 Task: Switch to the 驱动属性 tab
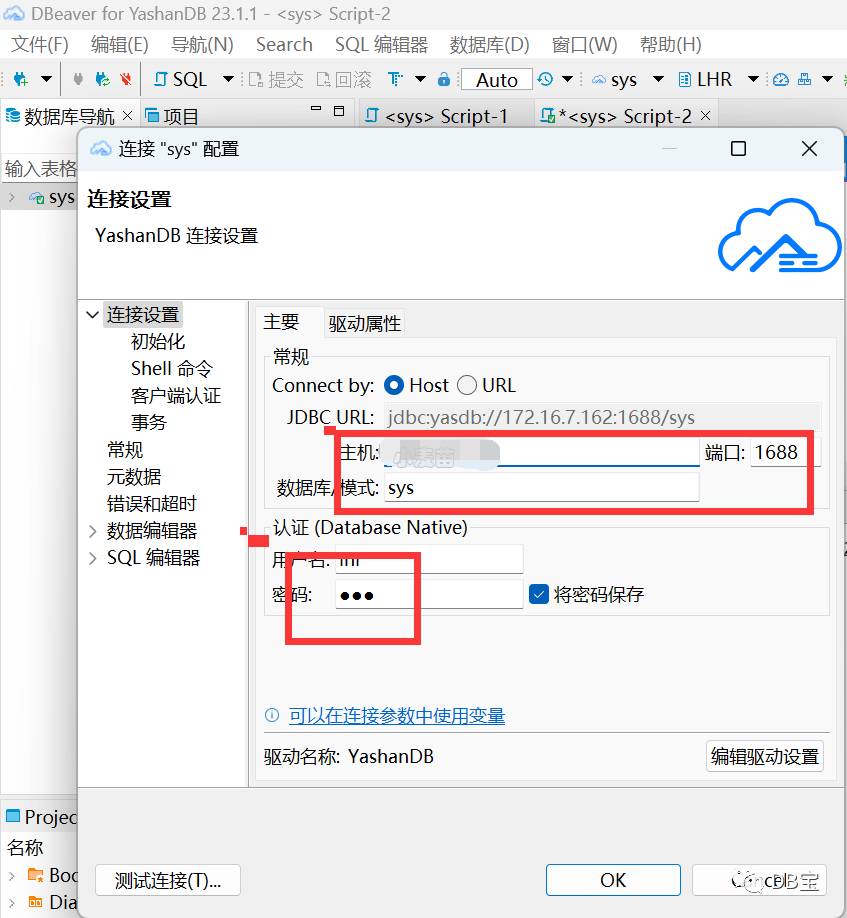[x=365, y=323]
